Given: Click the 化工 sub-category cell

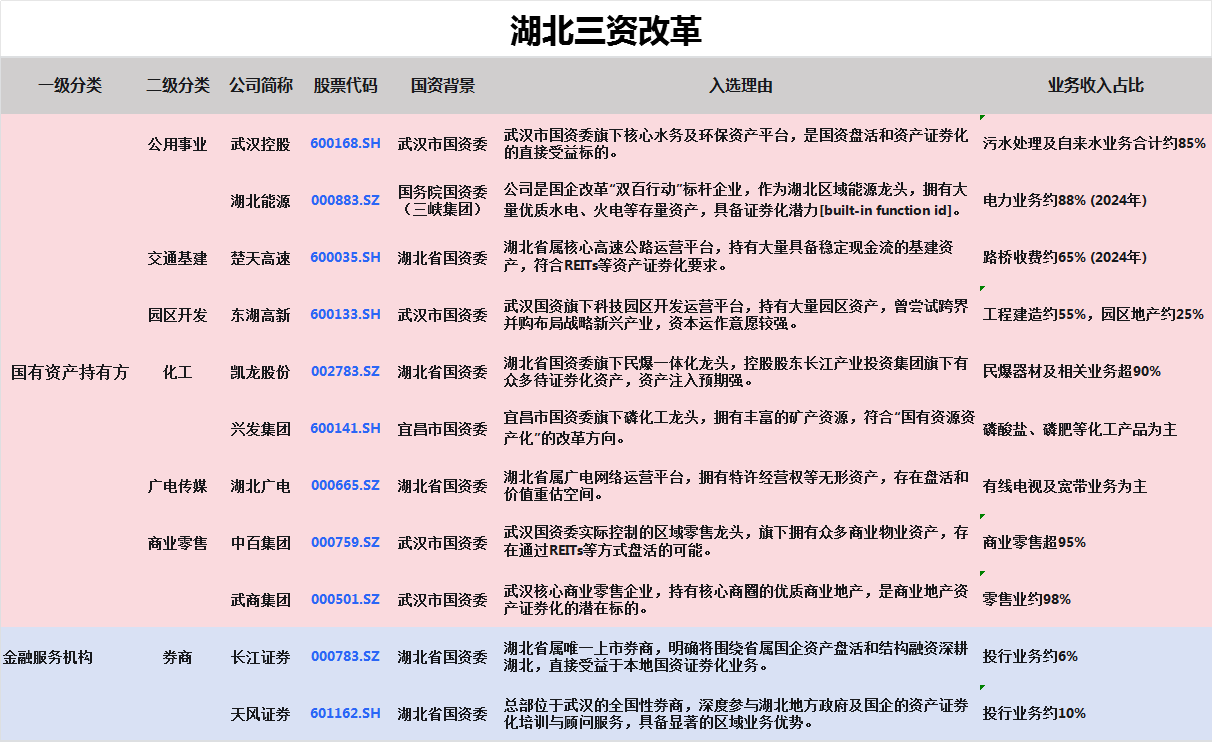Looking at the screenshot, I should [x=178, y=372].
